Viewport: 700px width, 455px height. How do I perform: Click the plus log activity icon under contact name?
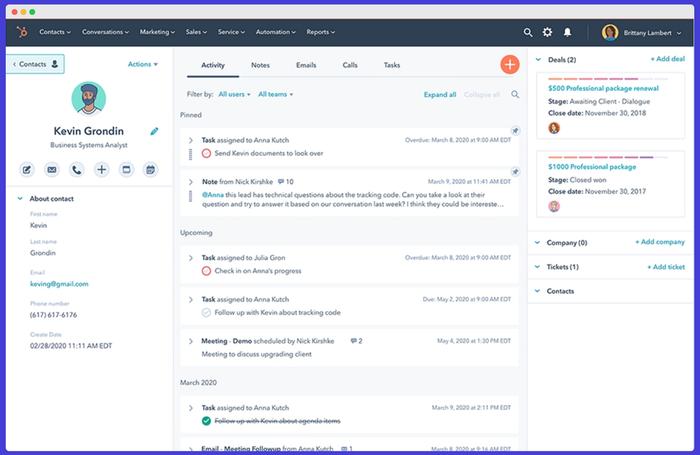click(x=102, y=170)
